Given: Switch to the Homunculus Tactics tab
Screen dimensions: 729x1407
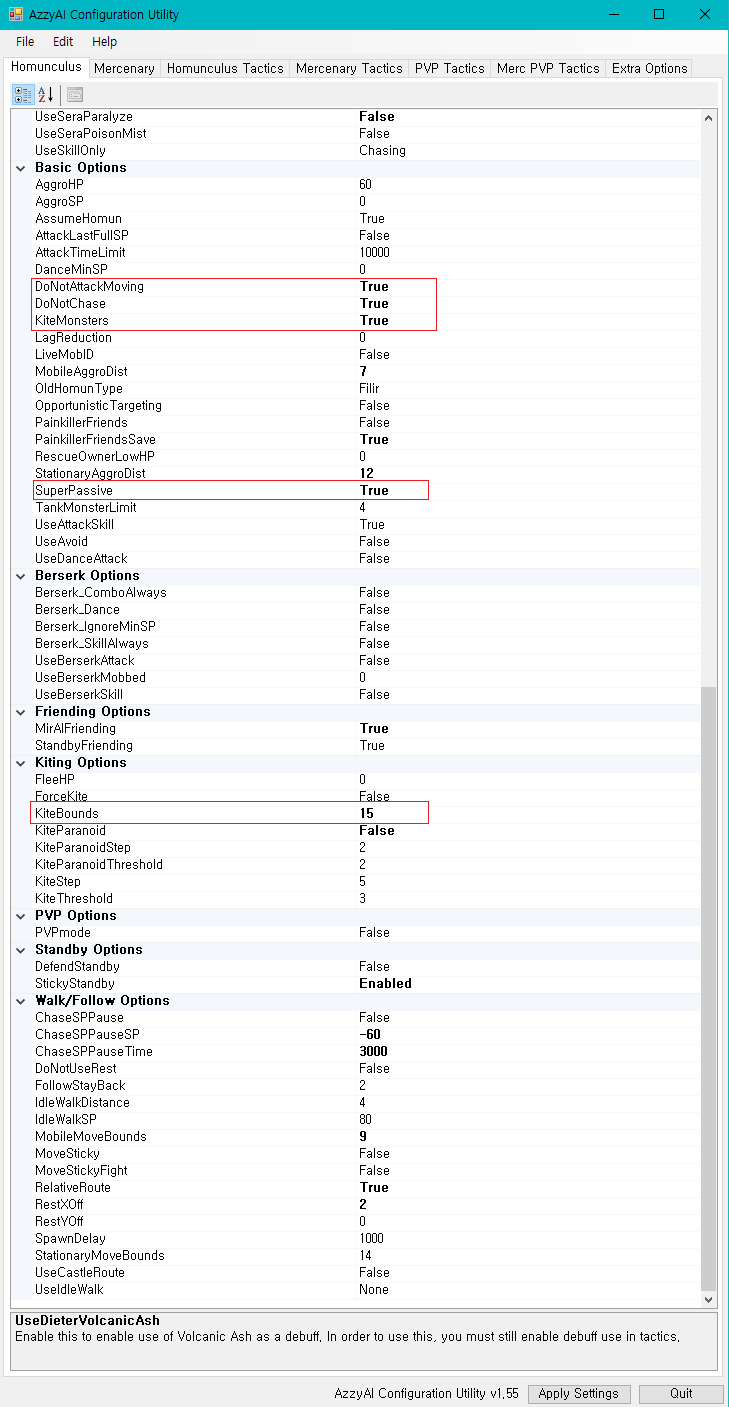Looking at the screenshot, I should pos(225,68).
